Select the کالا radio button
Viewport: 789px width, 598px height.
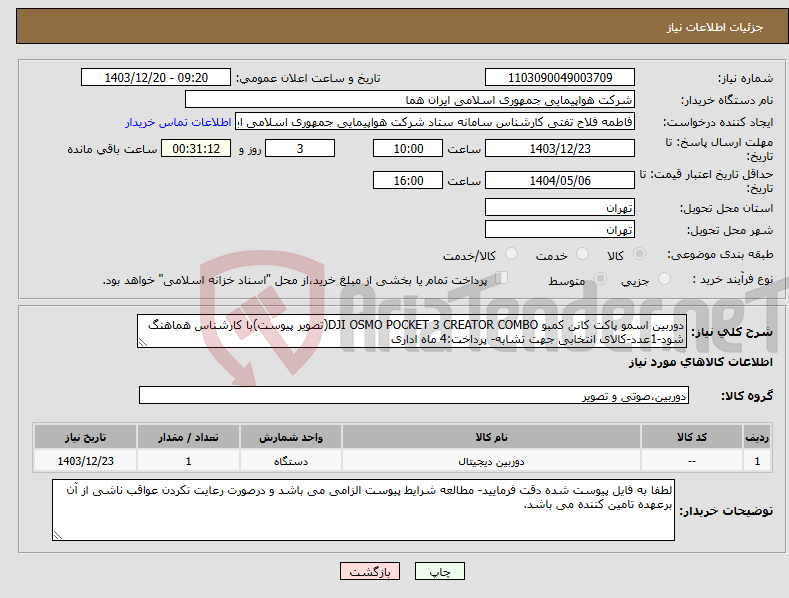coord(639,254)
